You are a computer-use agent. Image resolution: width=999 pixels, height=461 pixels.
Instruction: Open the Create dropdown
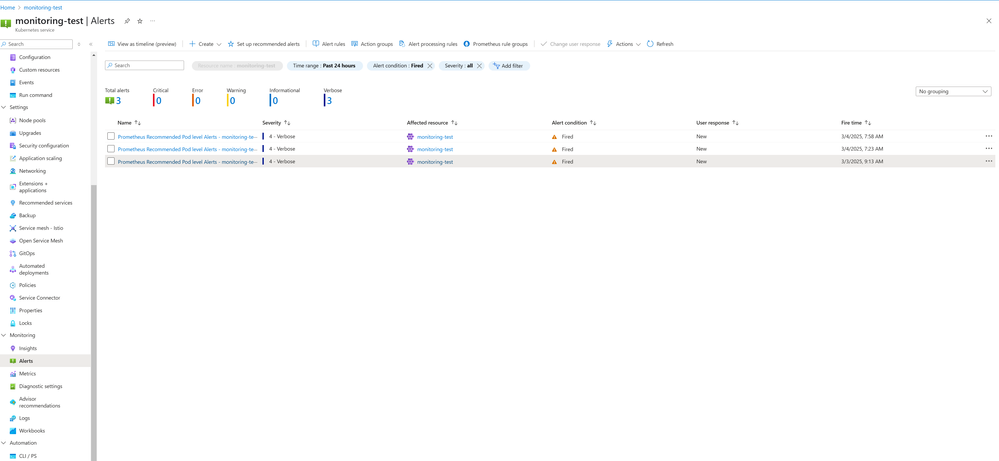[205, 44]
